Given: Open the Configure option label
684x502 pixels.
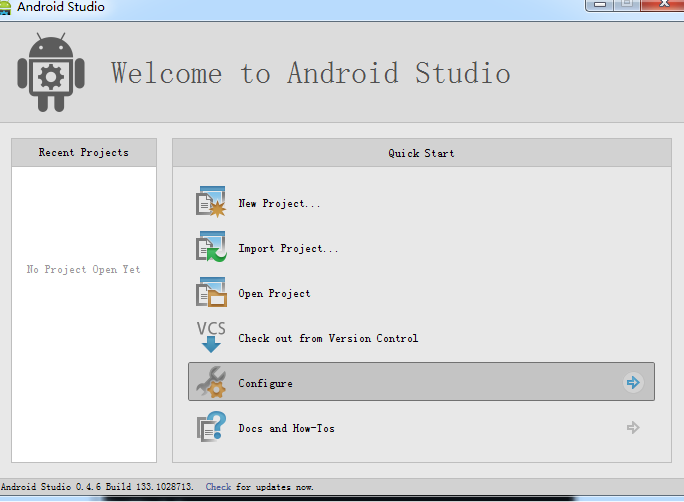Looking at the screenshot, I should 266,383.
